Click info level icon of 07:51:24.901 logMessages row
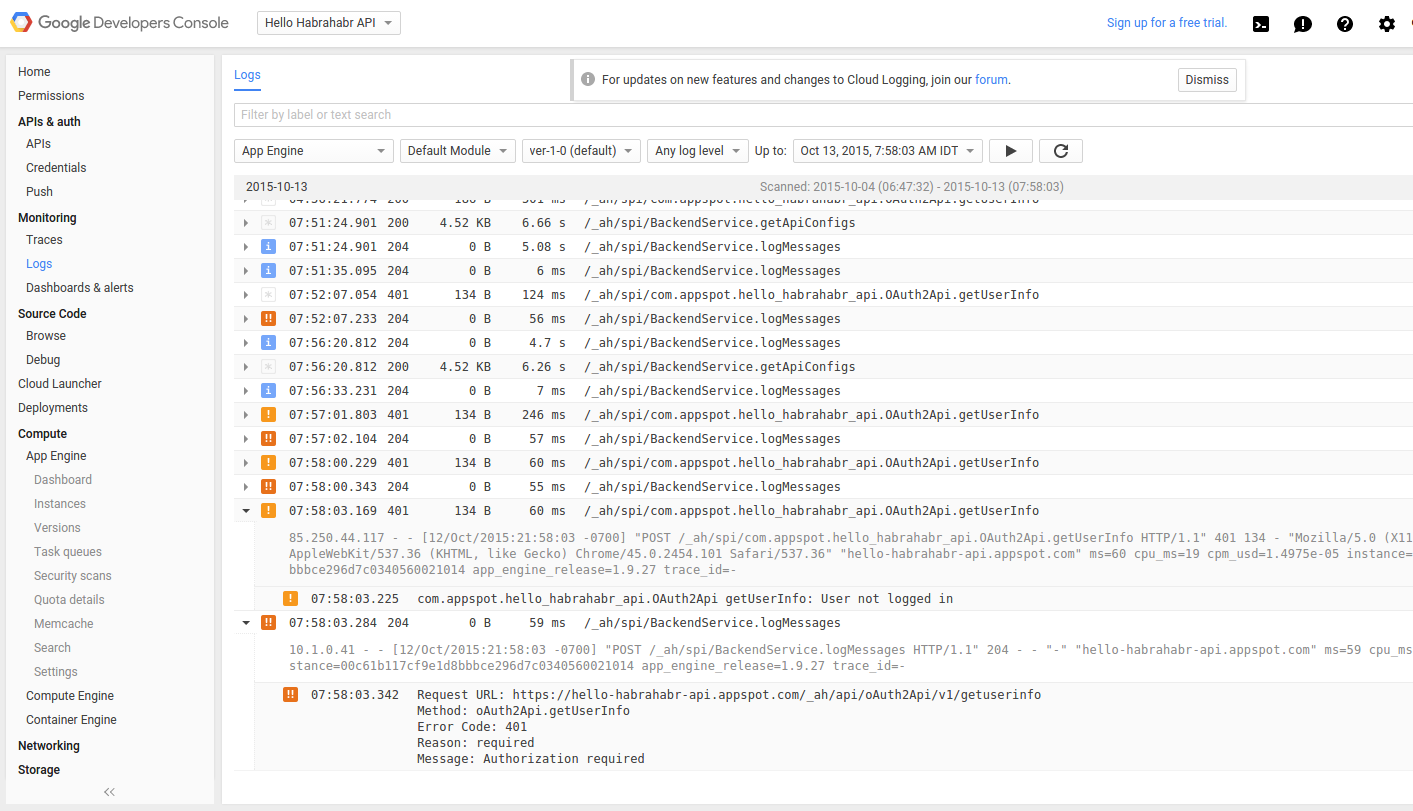The image size is (1413, 811). [268, 247]
